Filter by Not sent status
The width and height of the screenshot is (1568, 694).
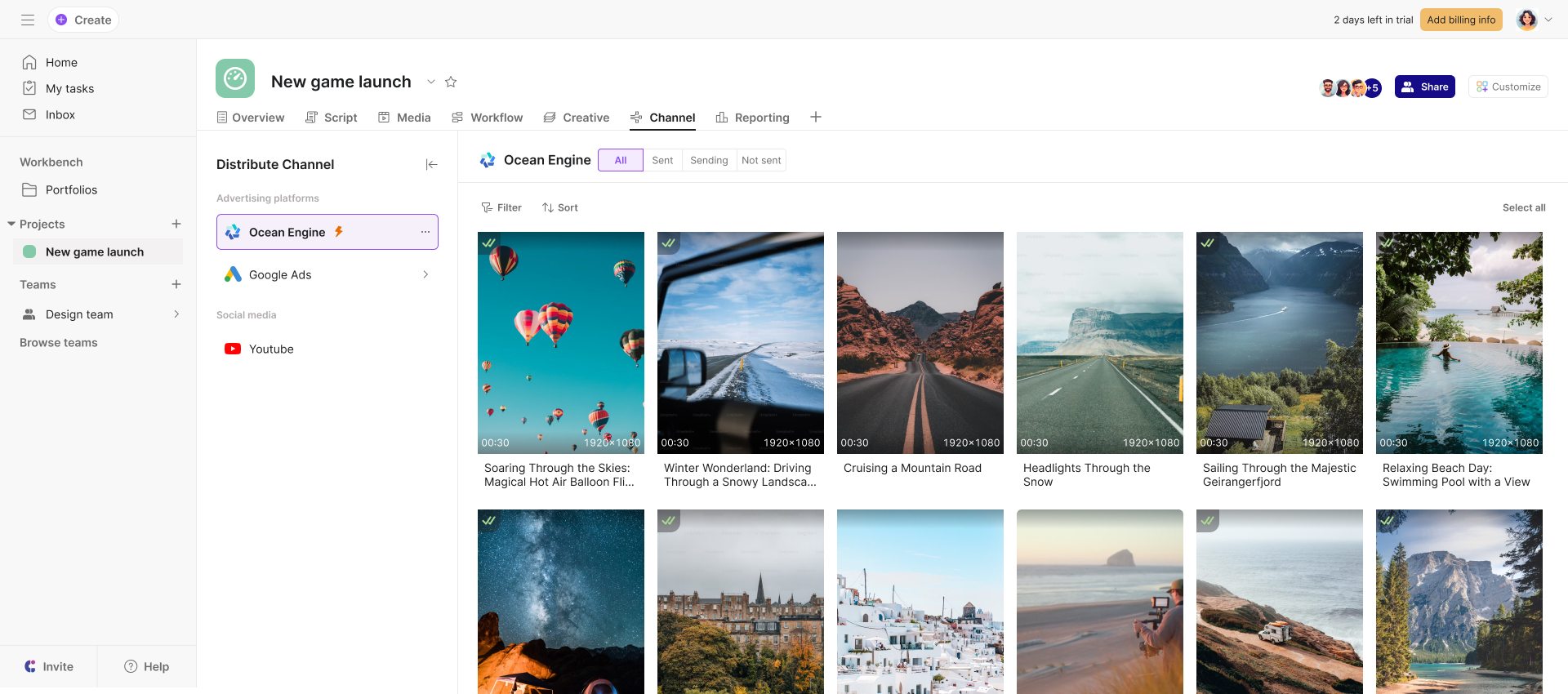pyautogui.click(x=761, y=161)
